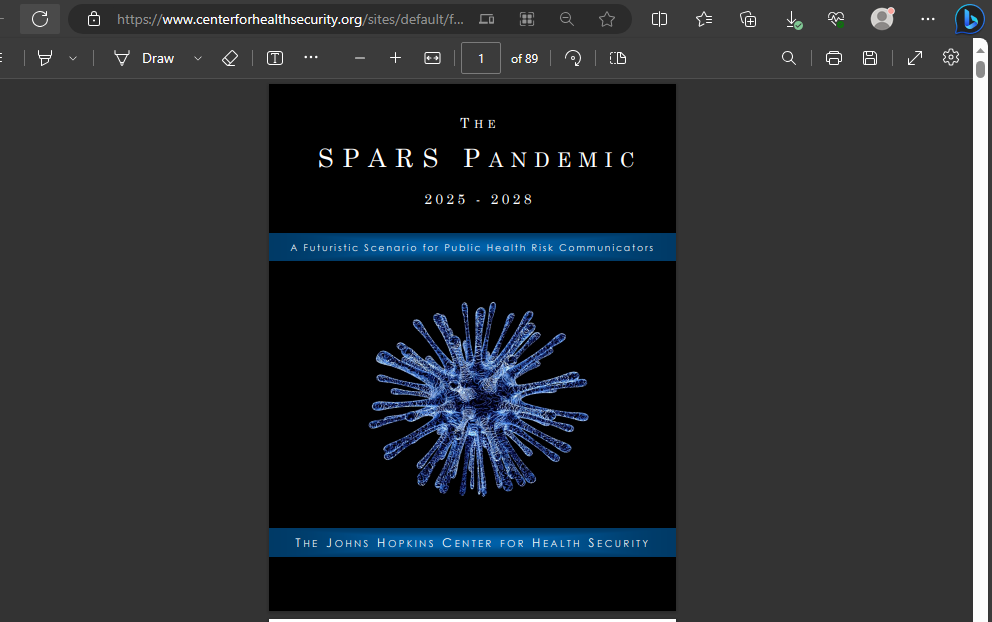
Task: Expand the Draw options dropdown arrow
Action: click(x=197, y=58)
